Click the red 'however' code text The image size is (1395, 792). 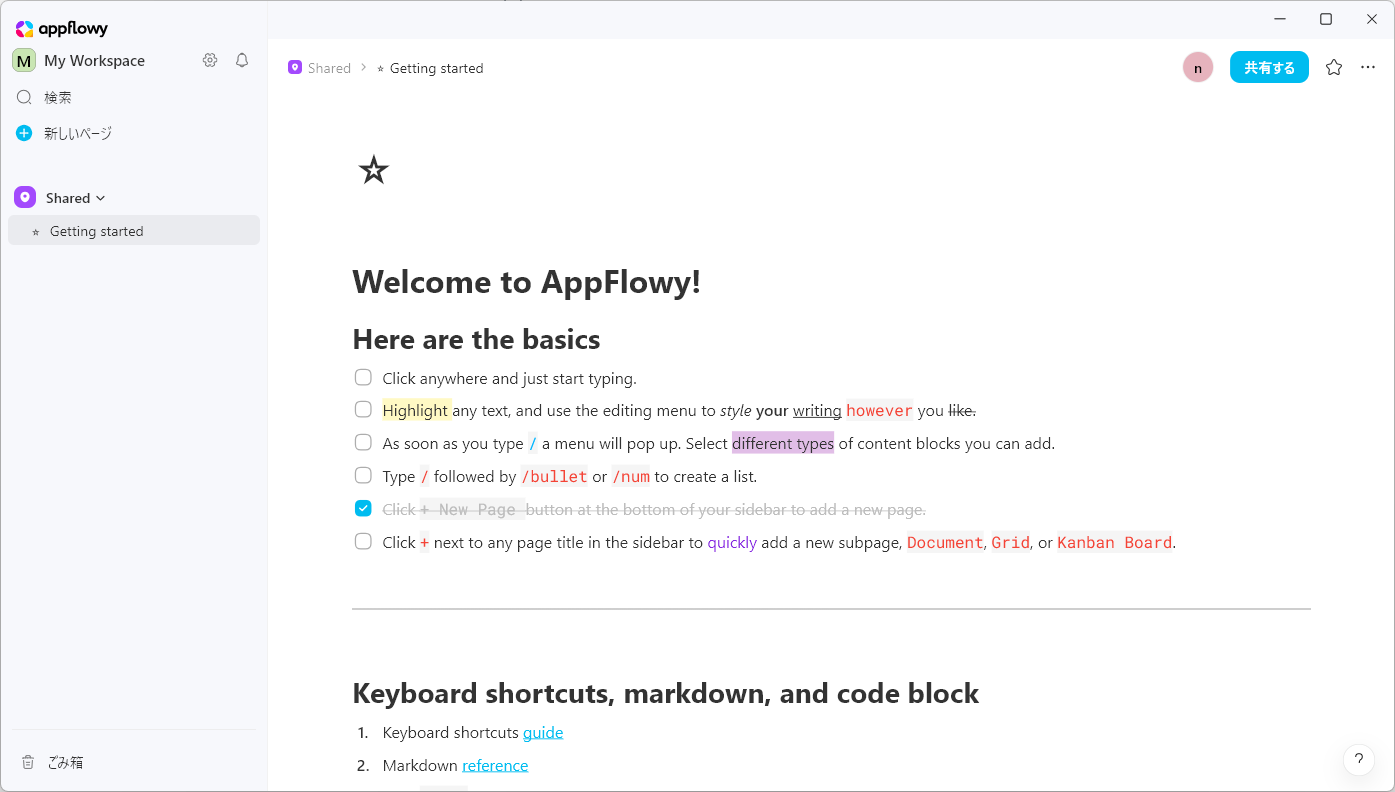(879, 410)
